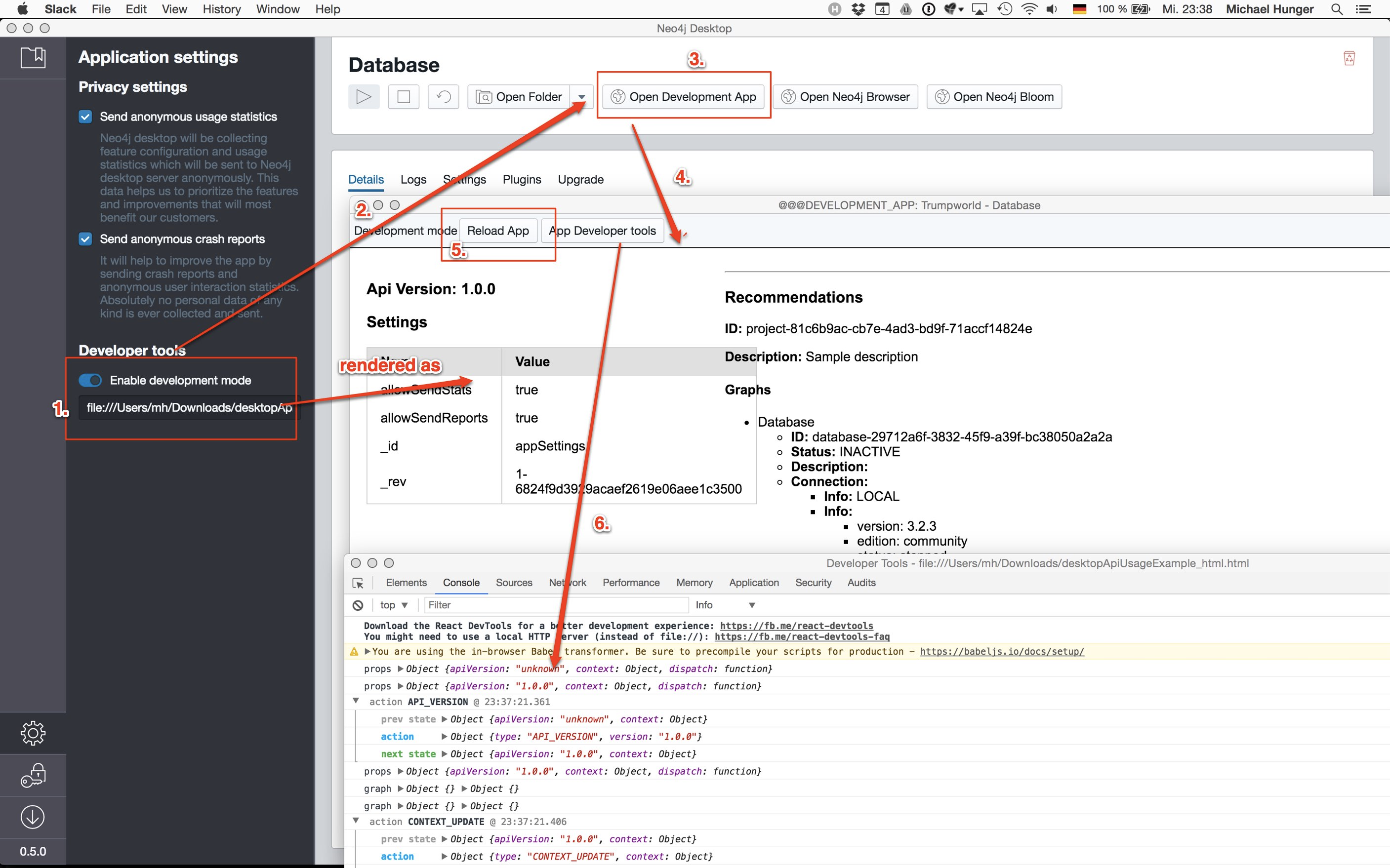The image size is (1390, 868).
Task: Click the Open Neo4j Browser button
Action: [845, 96]
